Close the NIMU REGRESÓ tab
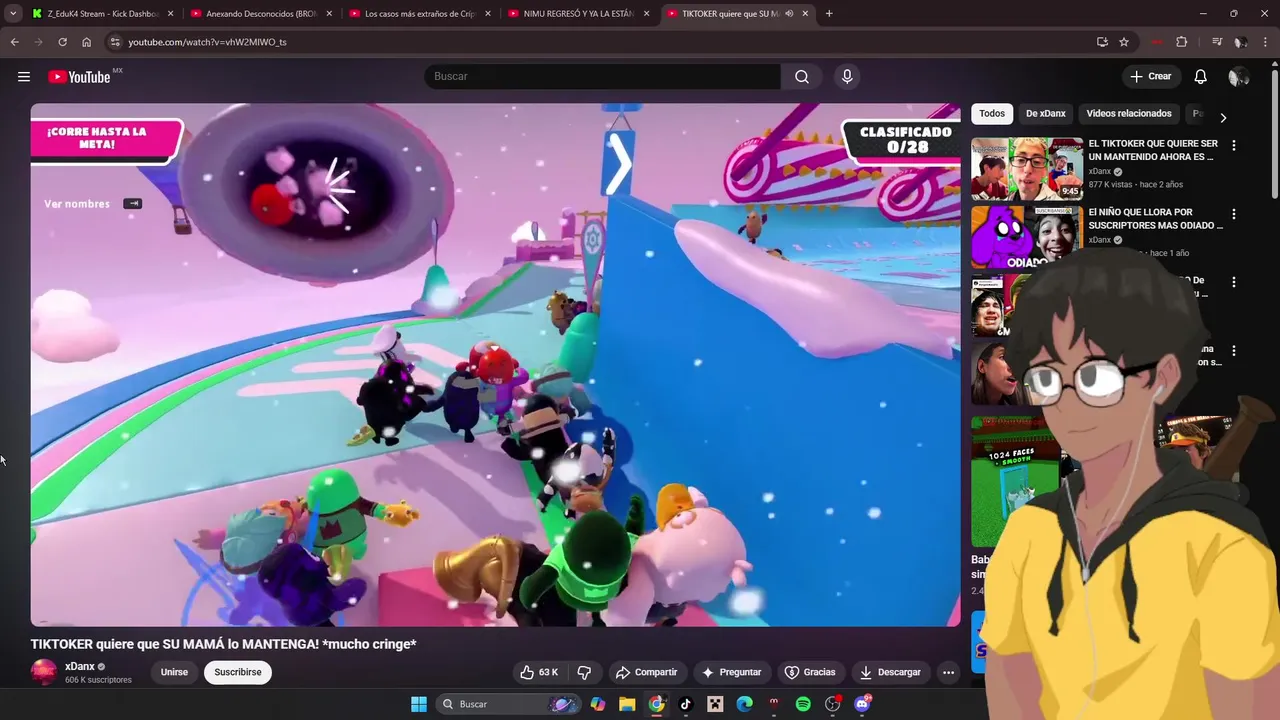 646,14
